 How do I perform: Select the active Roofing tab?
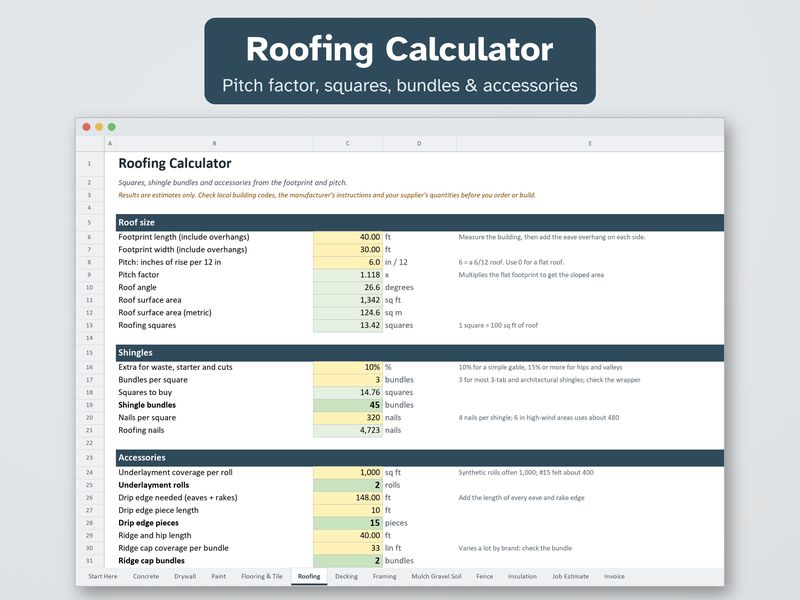click(309, 576)
